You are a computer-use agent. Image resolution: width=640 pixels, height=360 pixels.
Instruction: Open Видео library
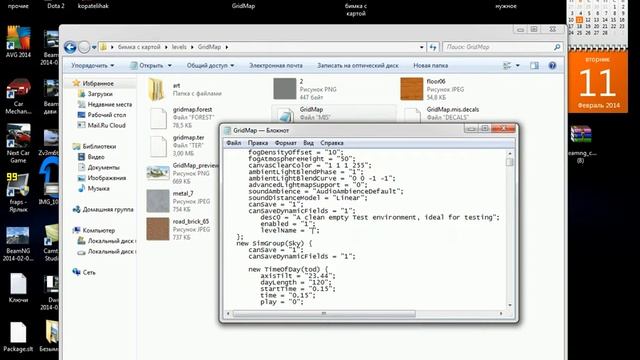[x=96, y=157]
